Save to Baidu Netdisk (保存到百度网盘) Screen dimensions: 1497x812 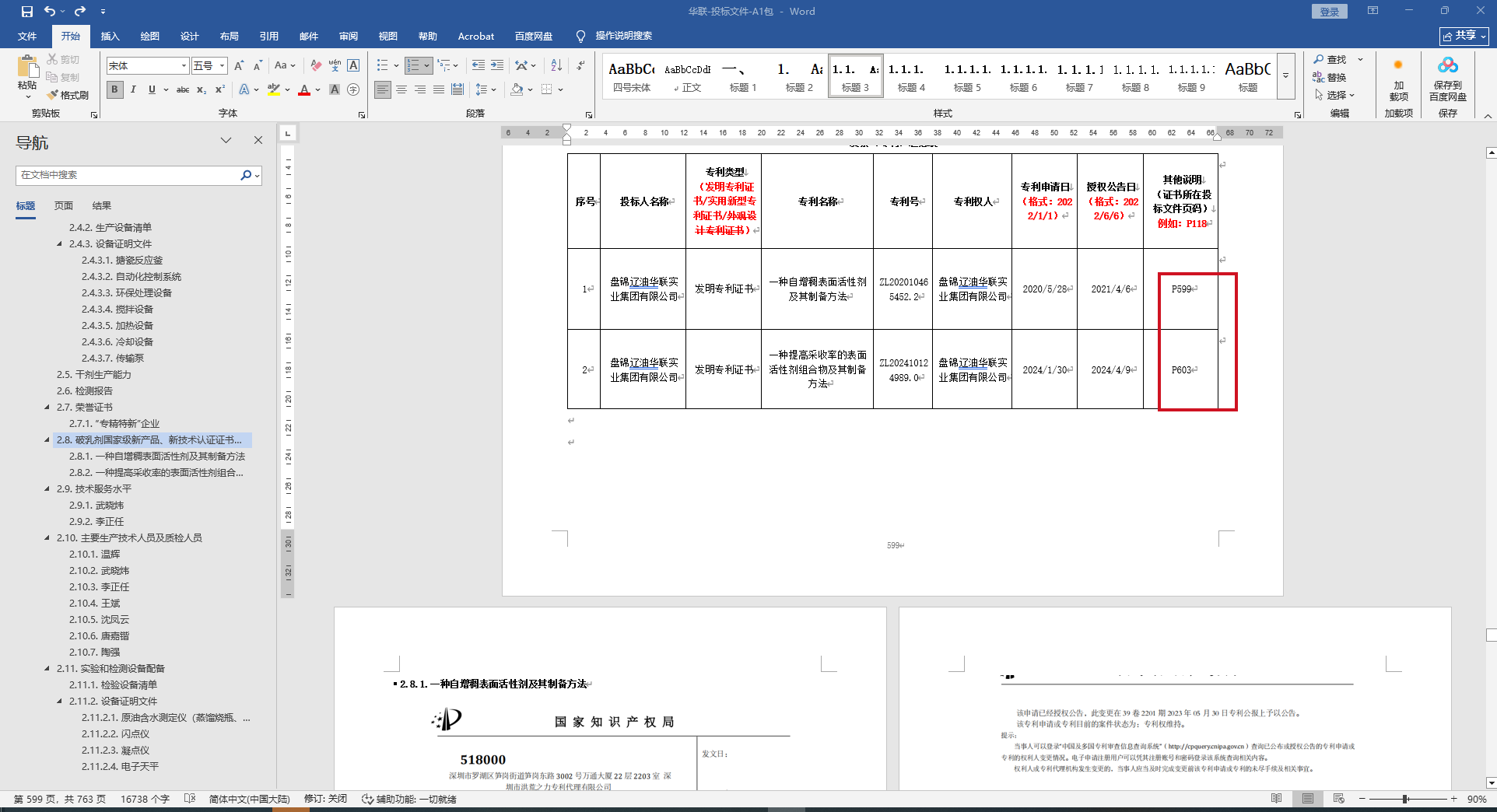pos(1447,79)
